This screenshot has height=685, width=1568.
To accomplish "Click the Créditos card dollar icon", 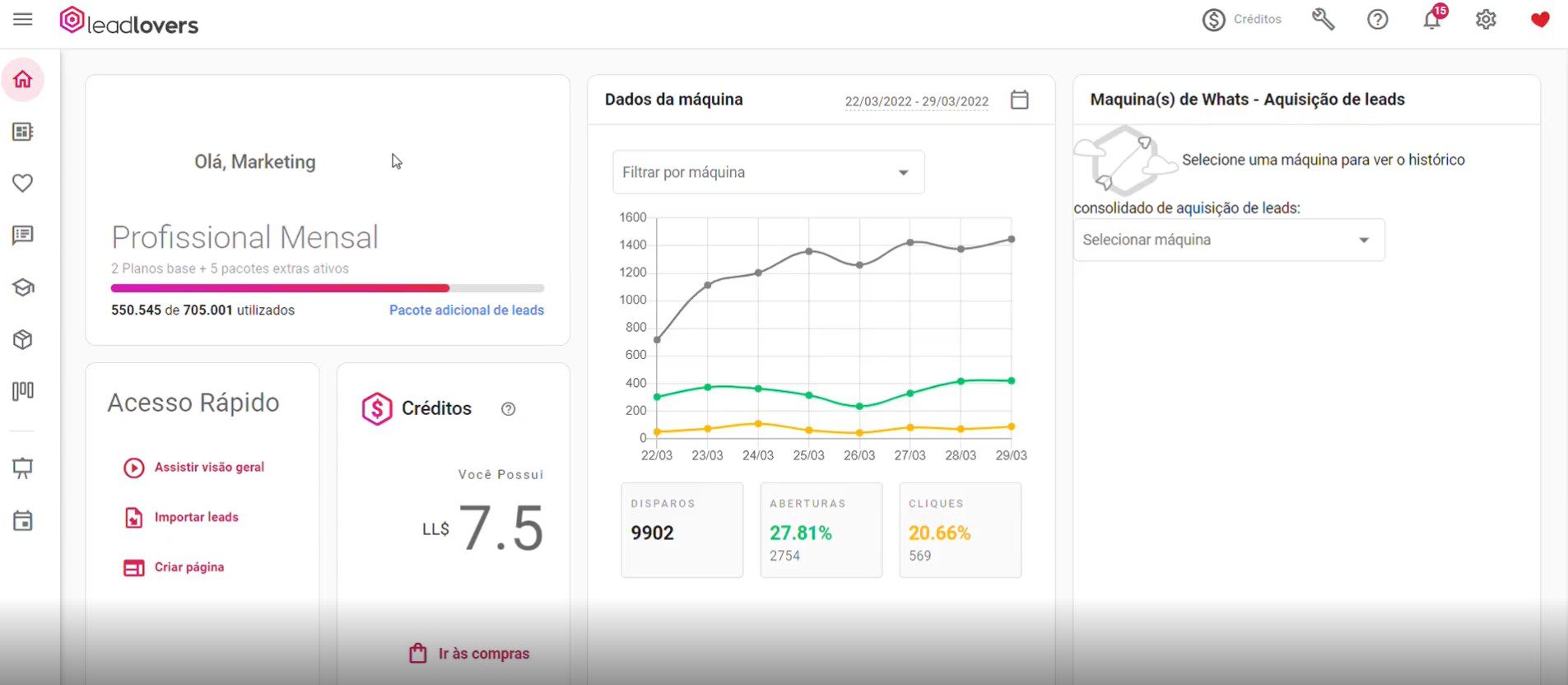I will tap(377, 408).
